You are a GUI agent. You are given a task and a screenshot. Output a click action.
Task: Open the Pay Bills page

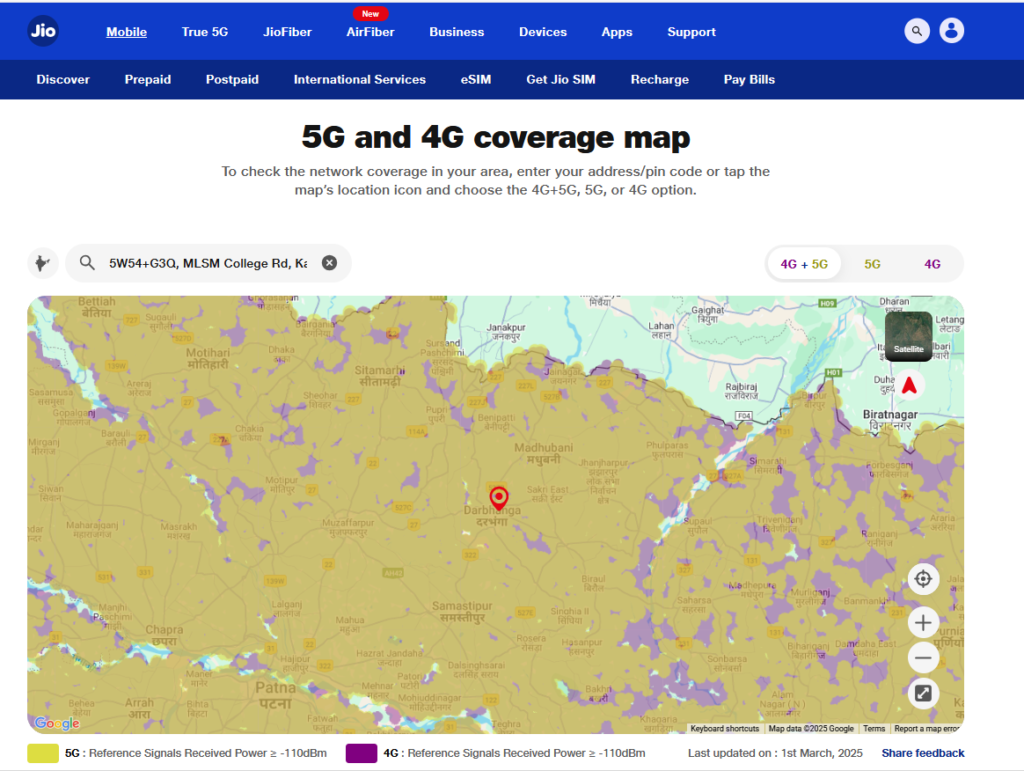tap(749, 79)
